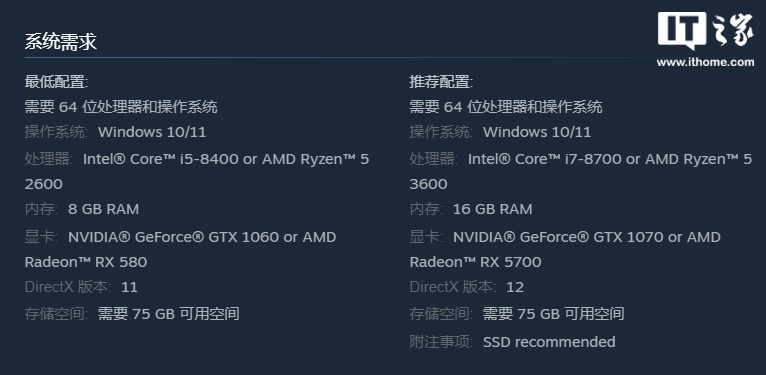Click the IT之家 logo icon
This screenshot has width=766, height=375.
point(705,31)
